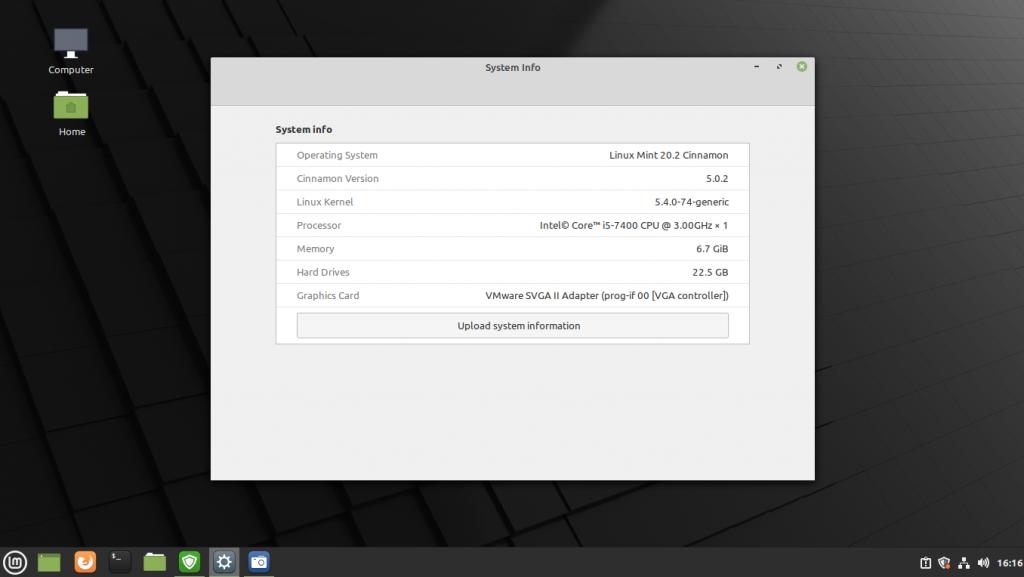Open the network connections tray icon
The image size is (1024, 577).
[963, 563]
